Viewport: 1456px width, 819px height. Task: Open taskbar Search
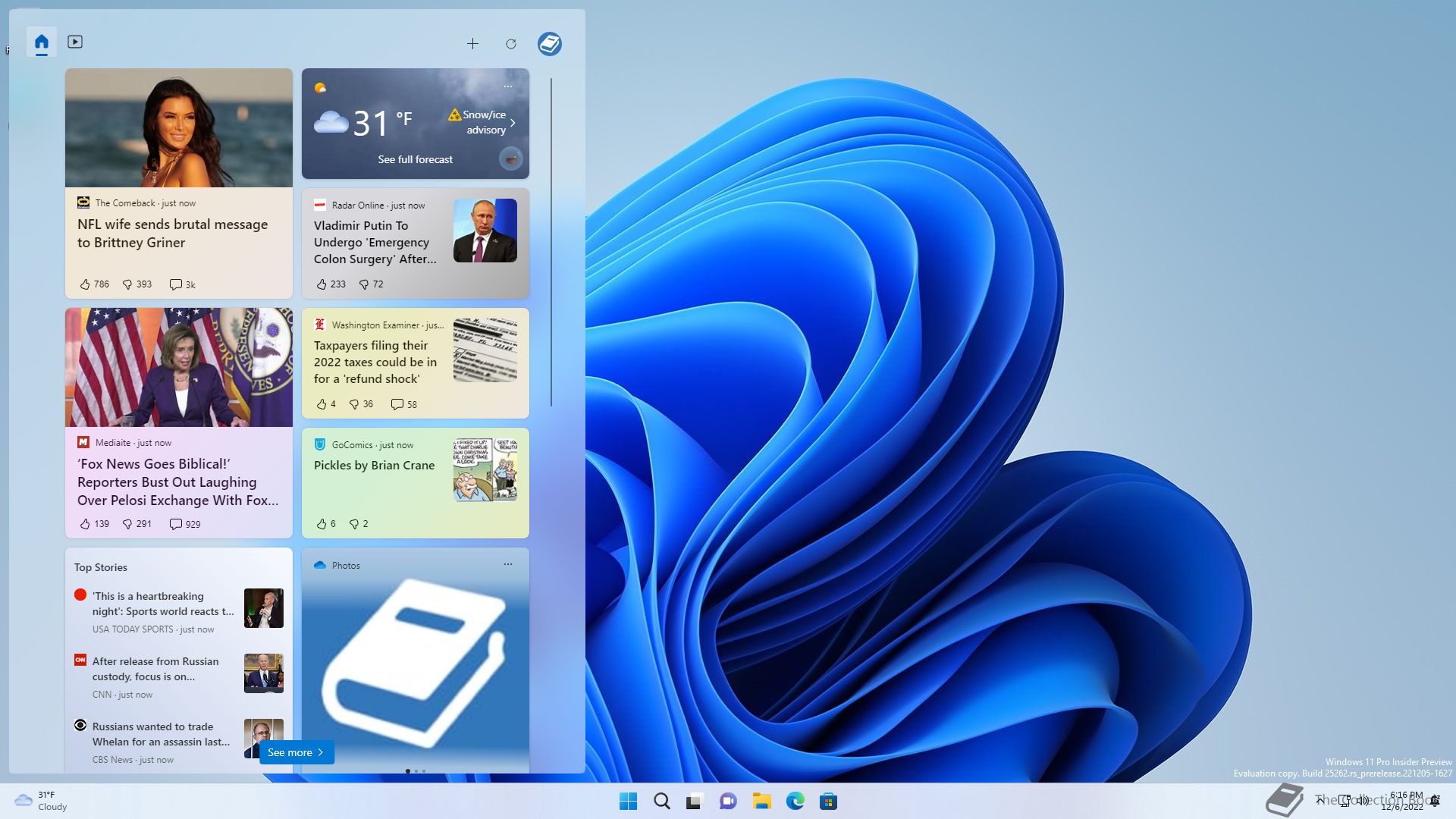662,801
